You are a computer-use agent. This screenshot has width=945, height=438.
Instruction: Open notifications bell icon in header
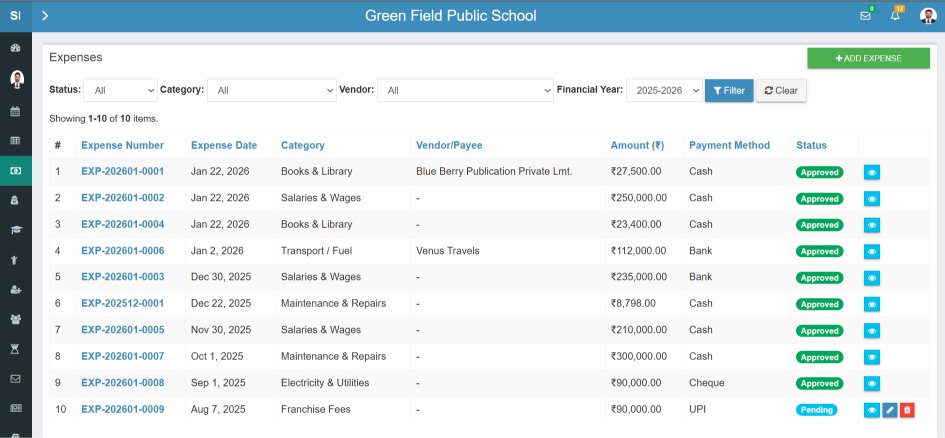(x=895, y=16)
